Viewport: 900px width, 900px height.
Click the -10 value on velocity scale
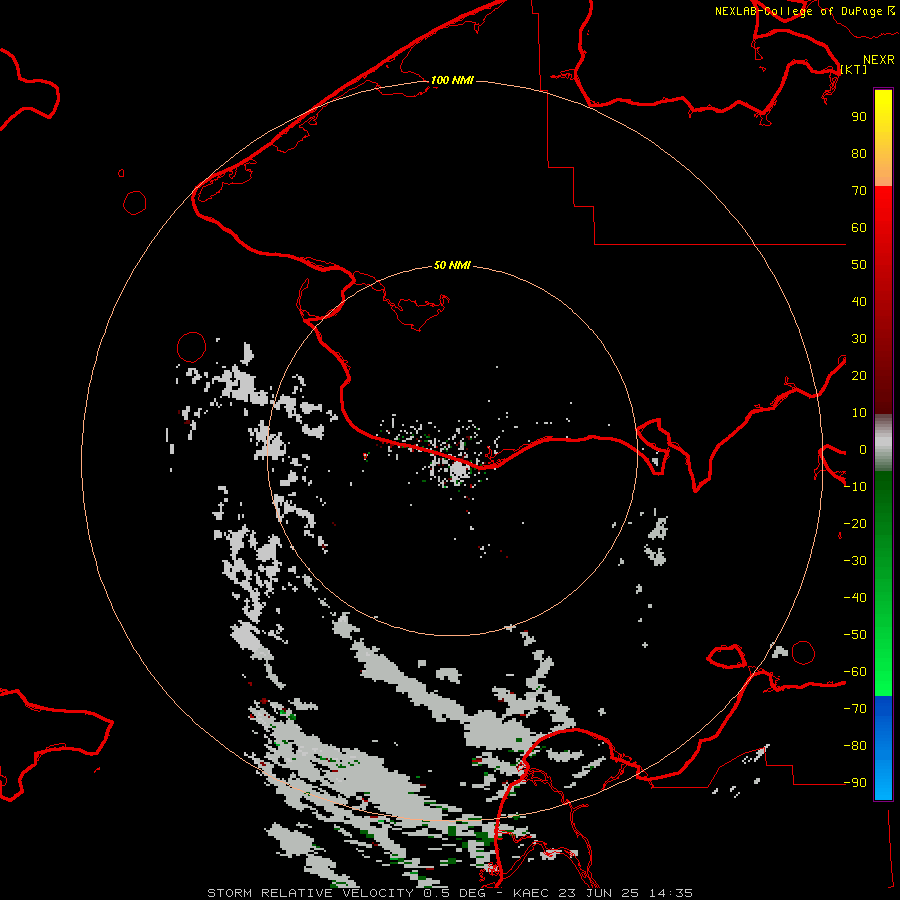[855, 487]
